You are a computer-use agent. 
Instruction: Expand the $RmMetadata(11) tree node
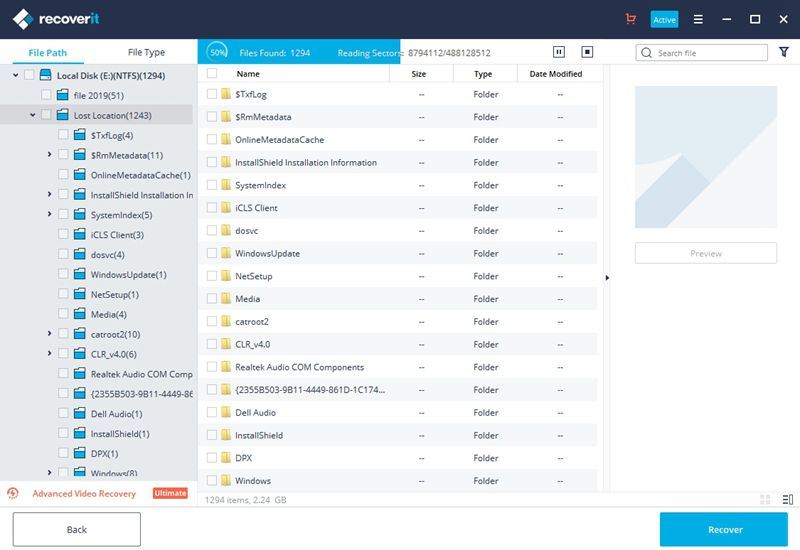point(49,155)
